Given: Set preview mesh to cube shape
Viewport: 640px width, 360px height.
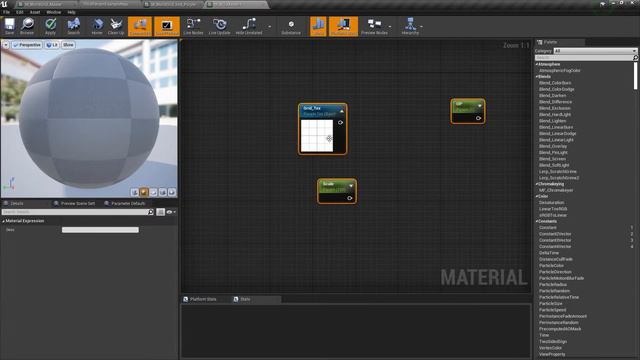Looking at the screenshot, I should click(x=162, y=192).
